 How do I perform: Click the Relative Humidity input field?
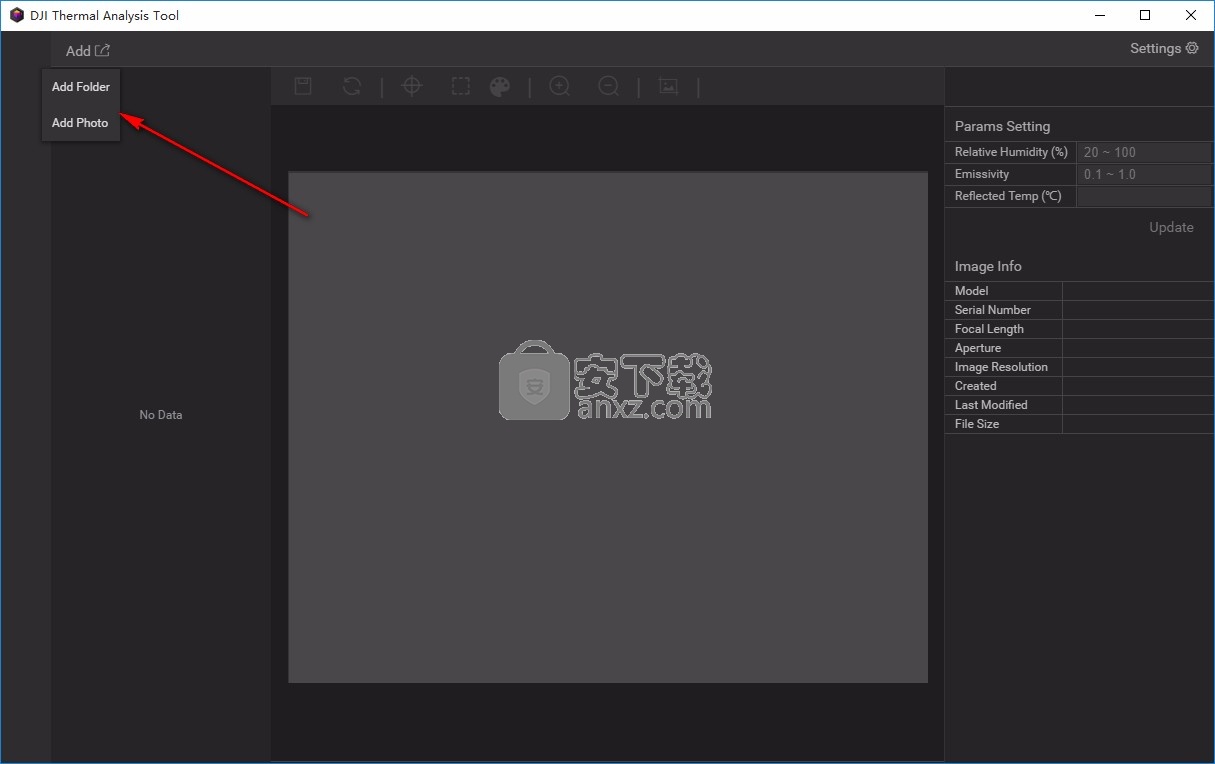coord(1144,152)
